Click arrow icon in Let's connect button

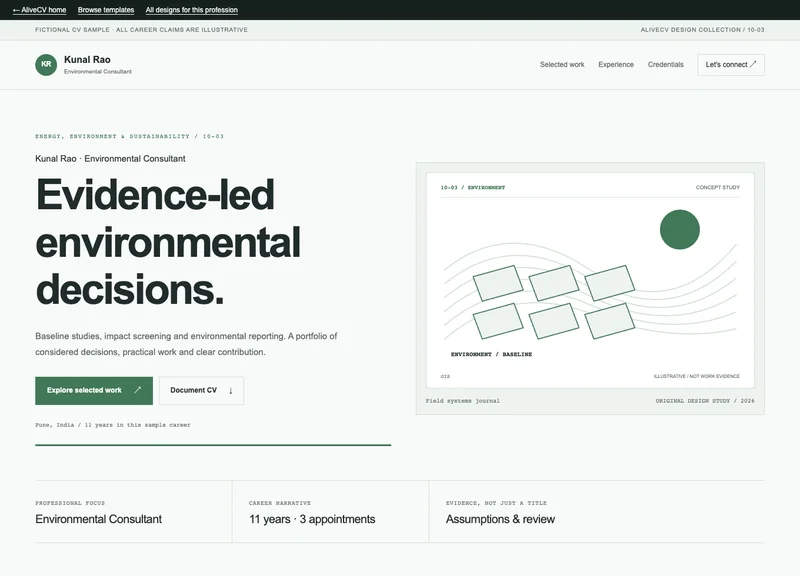[753, 64]
